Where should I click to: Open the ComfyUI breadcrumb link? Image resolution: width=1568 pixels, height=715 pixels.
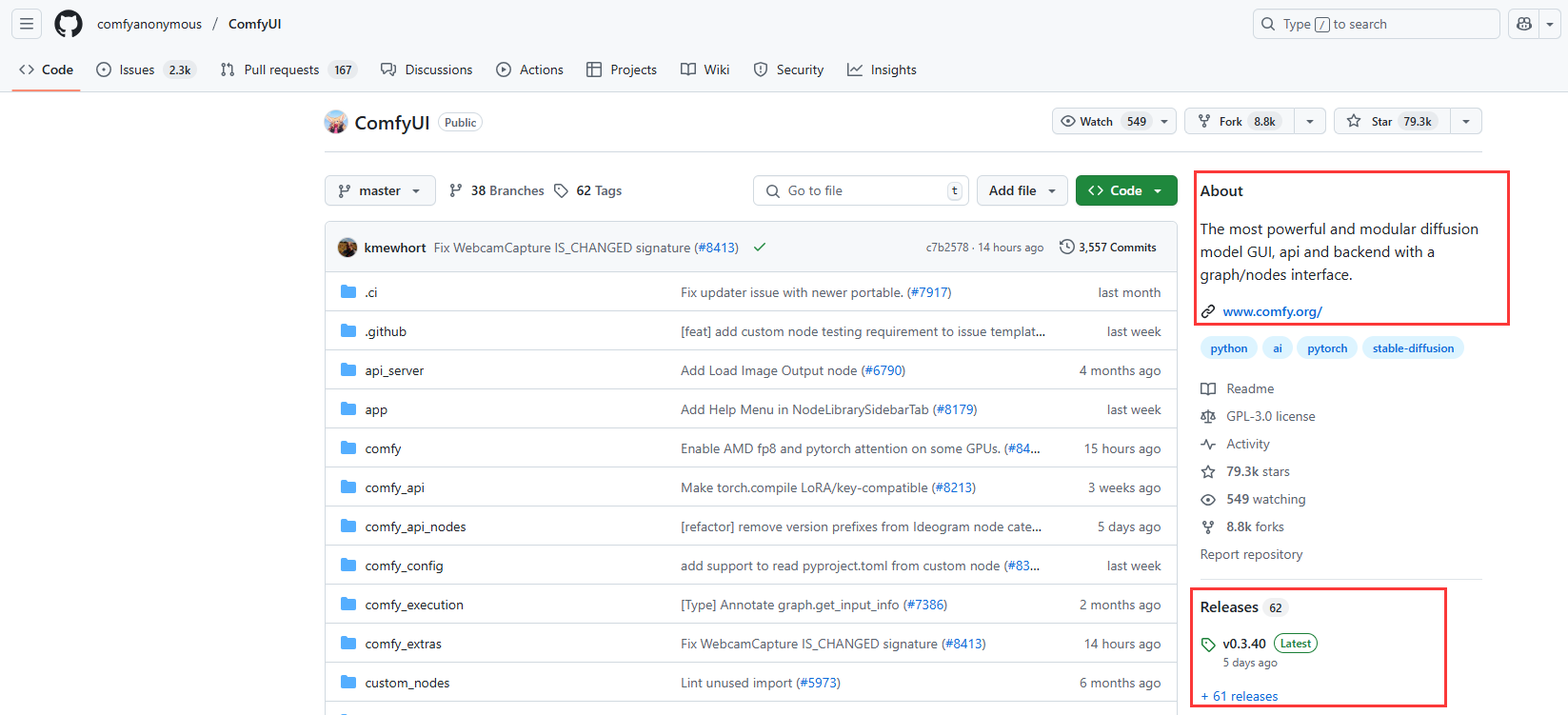(x=254, y=24)
